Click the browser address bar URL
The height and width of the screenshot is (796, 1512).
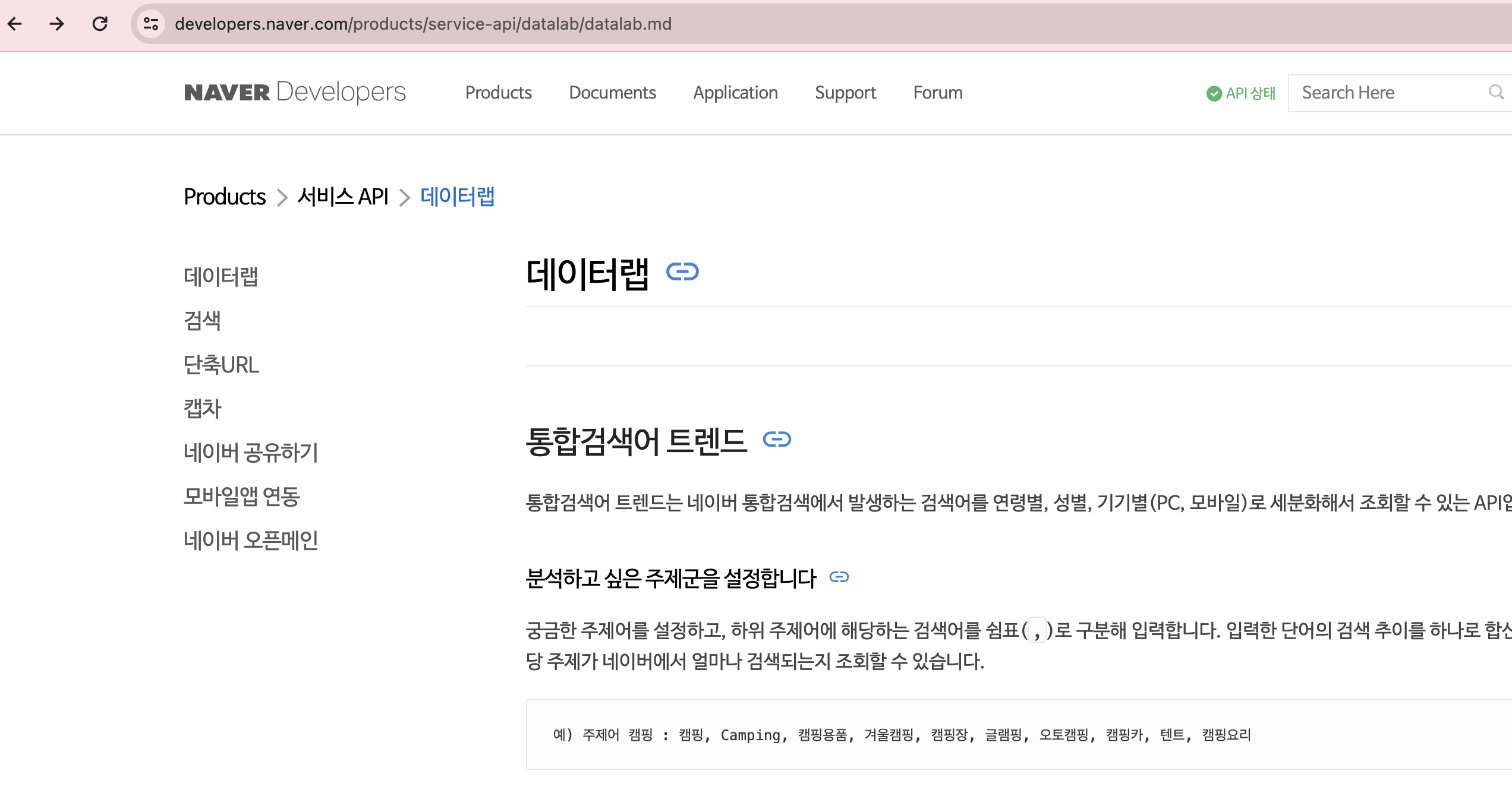point(423,24)
